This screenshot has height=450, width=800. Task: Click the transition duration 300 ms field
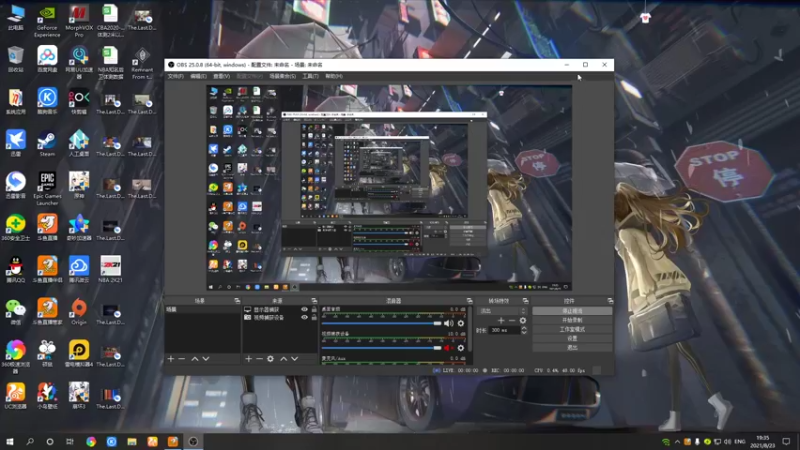(x=504, y=330)
